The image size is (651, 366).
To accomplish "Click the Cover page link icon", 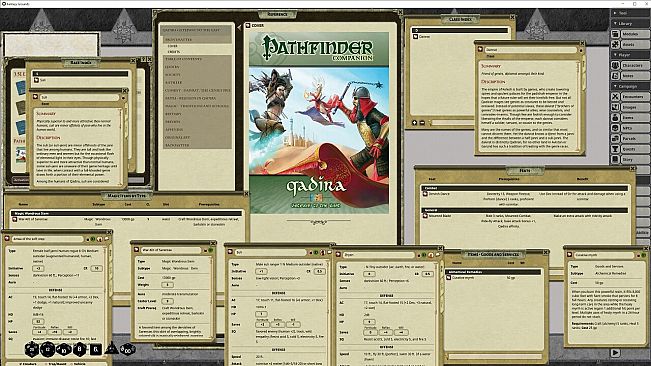I will pos(248,25).
